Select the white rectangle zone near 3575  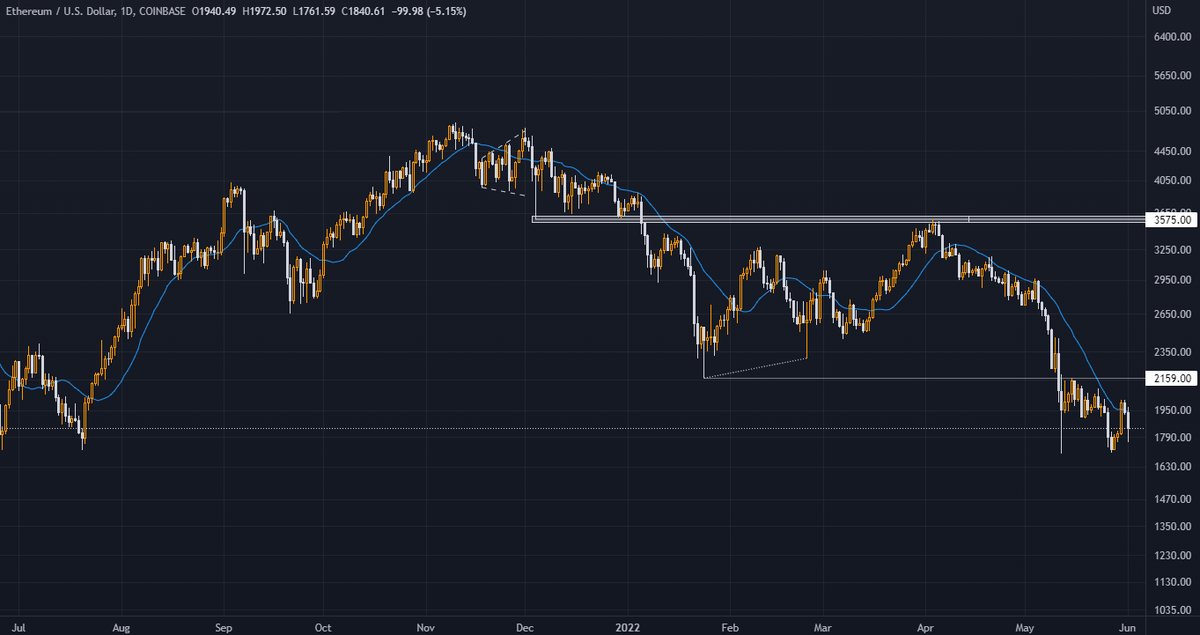[840, 219]
